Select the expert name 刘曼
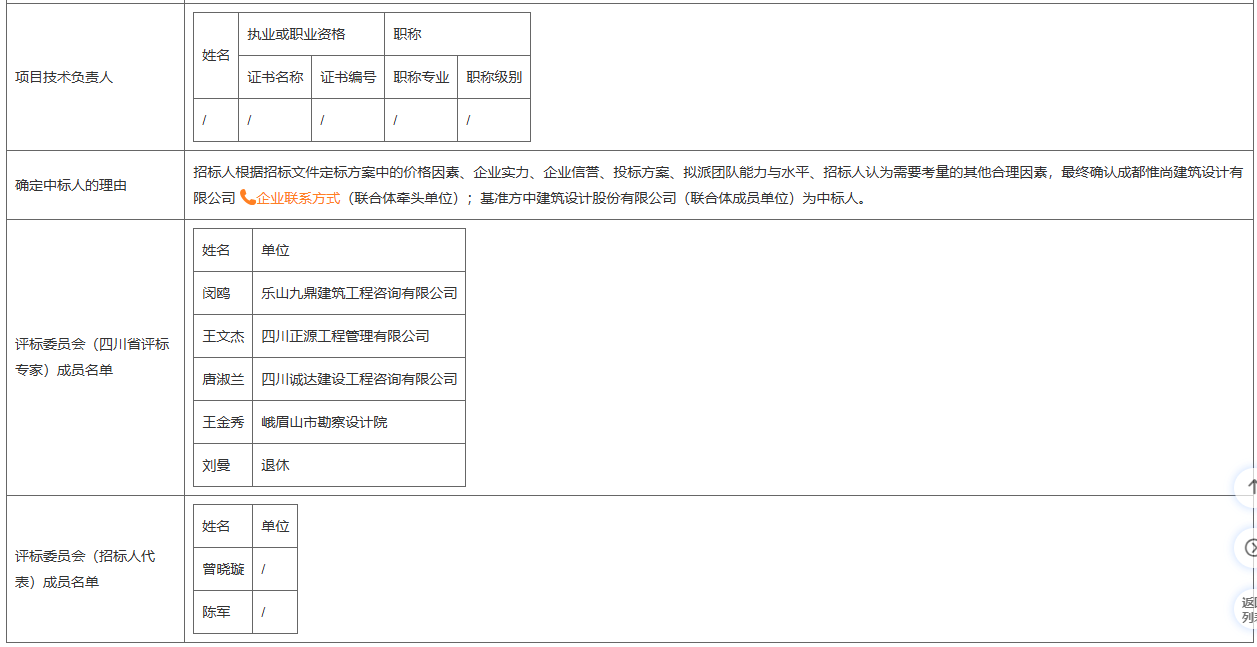 click(216, 465)
